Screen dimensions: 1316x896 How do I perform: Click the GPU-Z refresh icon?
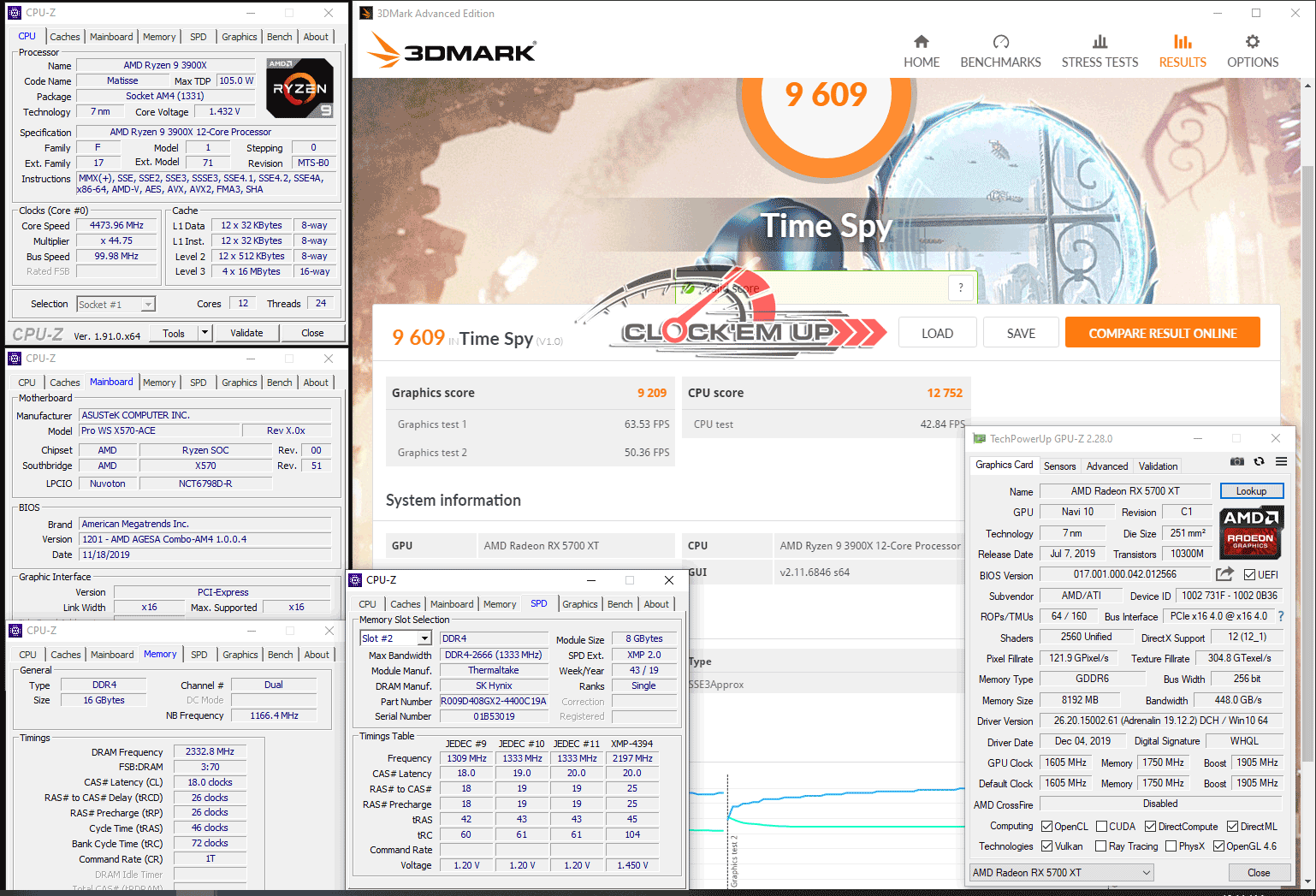tap(1259, 461)
